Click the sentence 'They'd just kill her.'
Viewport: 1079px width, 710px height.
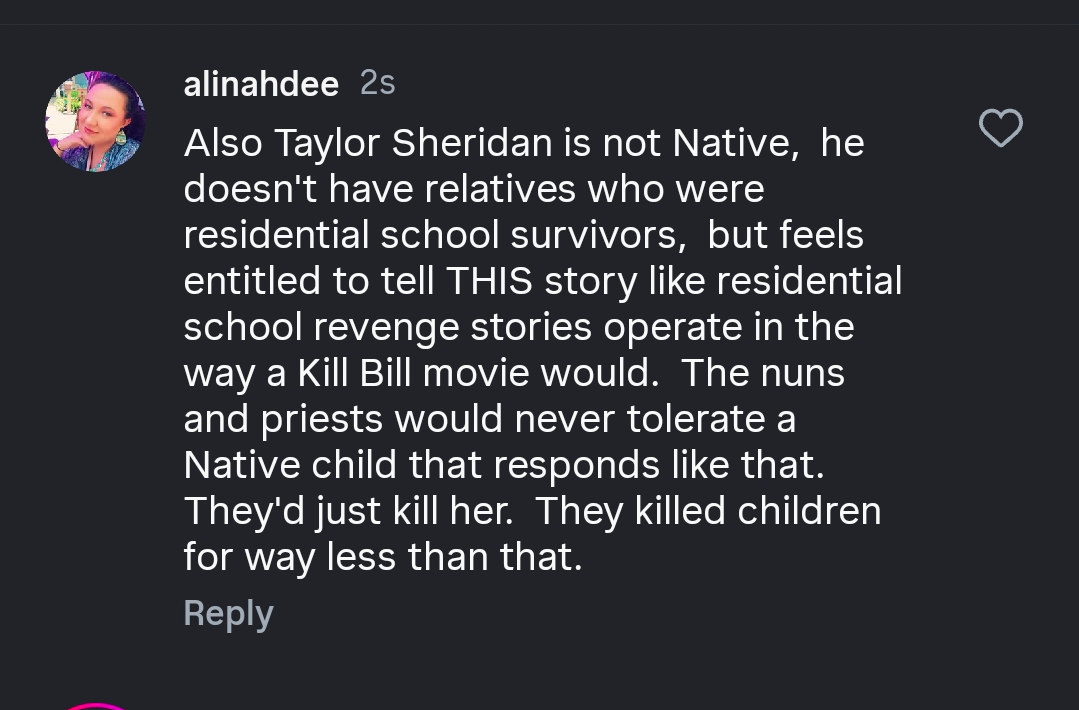pos(348,511)
